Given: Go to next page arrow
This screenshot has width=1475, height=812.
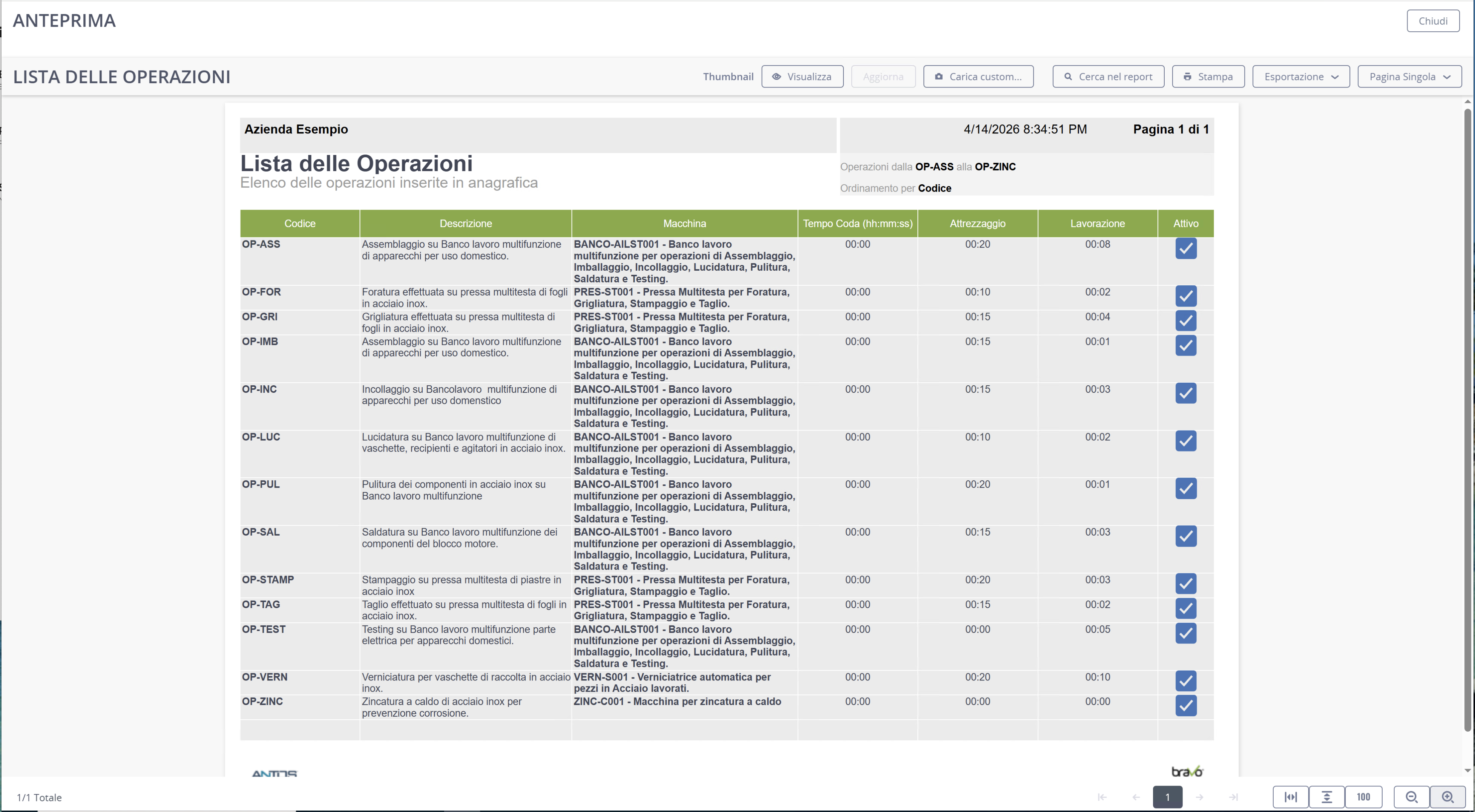Looking at the screenshot, I should coord(1200,797).
